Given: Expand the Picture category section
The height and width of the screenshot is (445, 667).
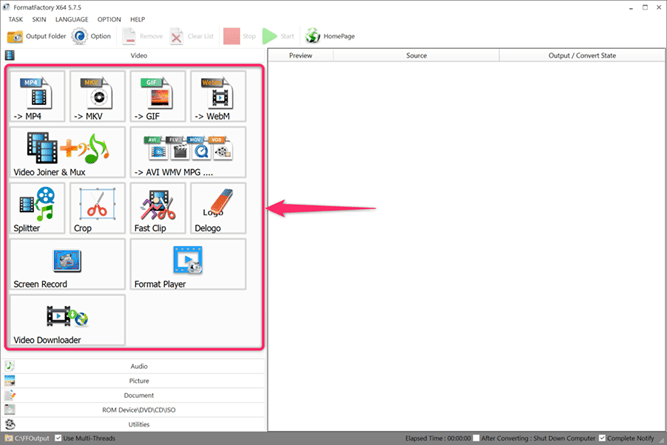Looking at the screenshot, I should pos(134,381).
